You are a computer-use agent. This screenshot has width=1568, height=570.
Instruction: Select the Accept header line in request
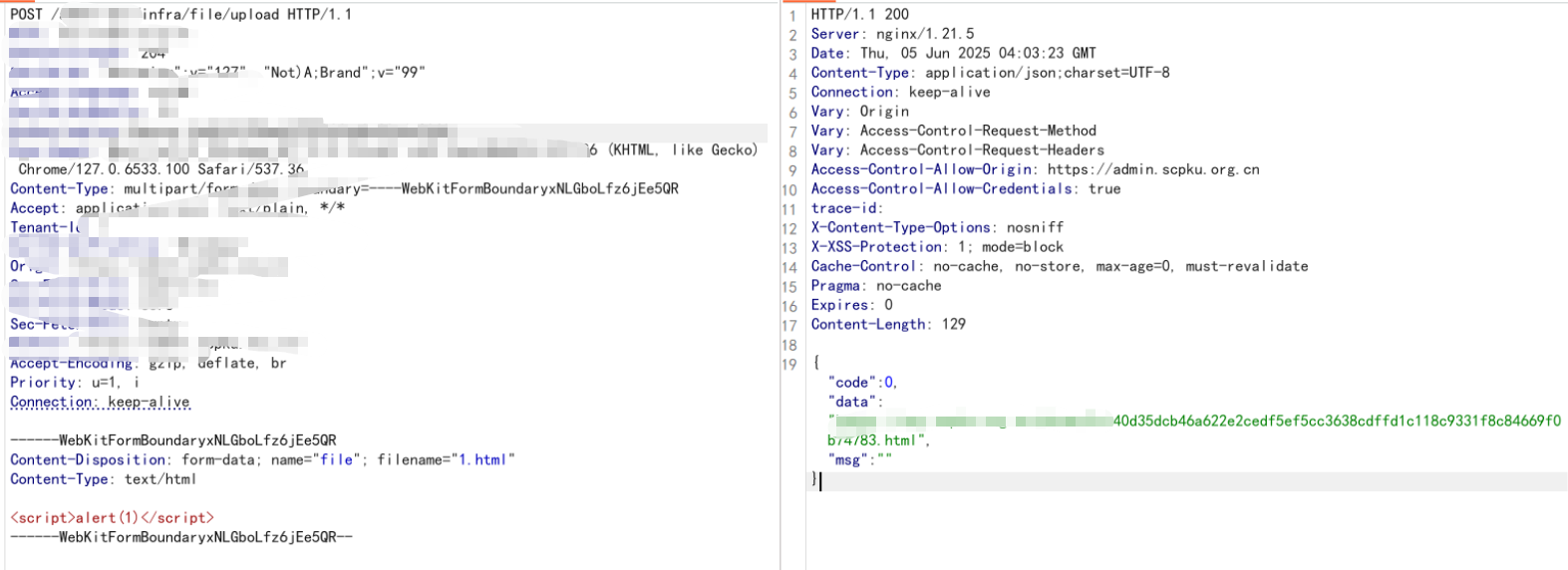[177, 208]
